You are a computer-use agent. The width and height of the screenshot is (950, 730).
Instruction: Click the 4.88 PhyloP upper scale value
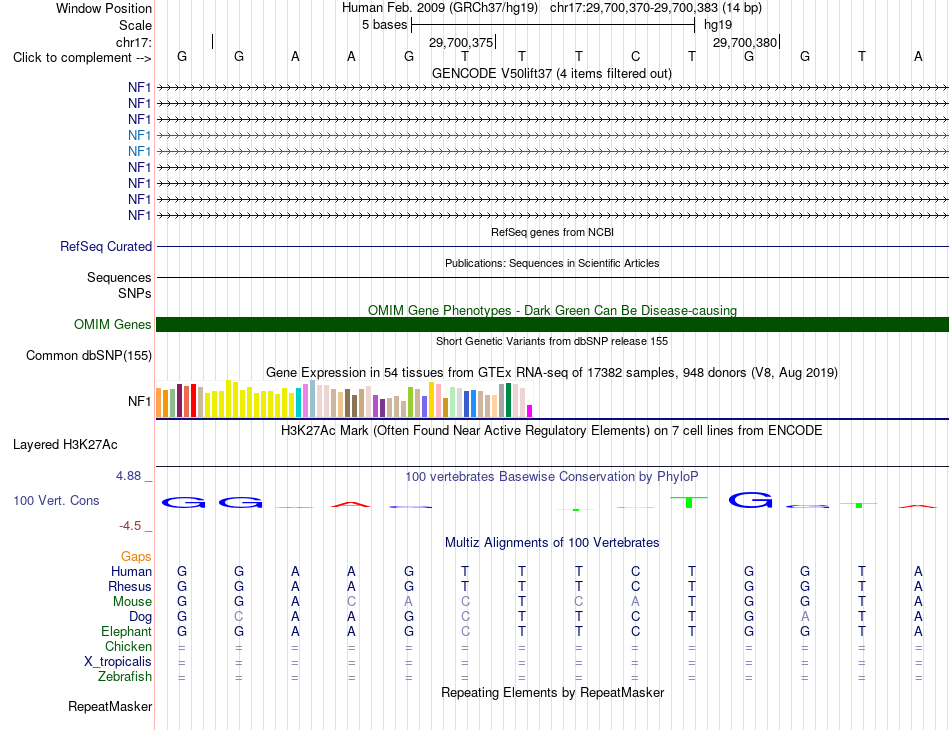pyautogui.click(x=128, y=476)
